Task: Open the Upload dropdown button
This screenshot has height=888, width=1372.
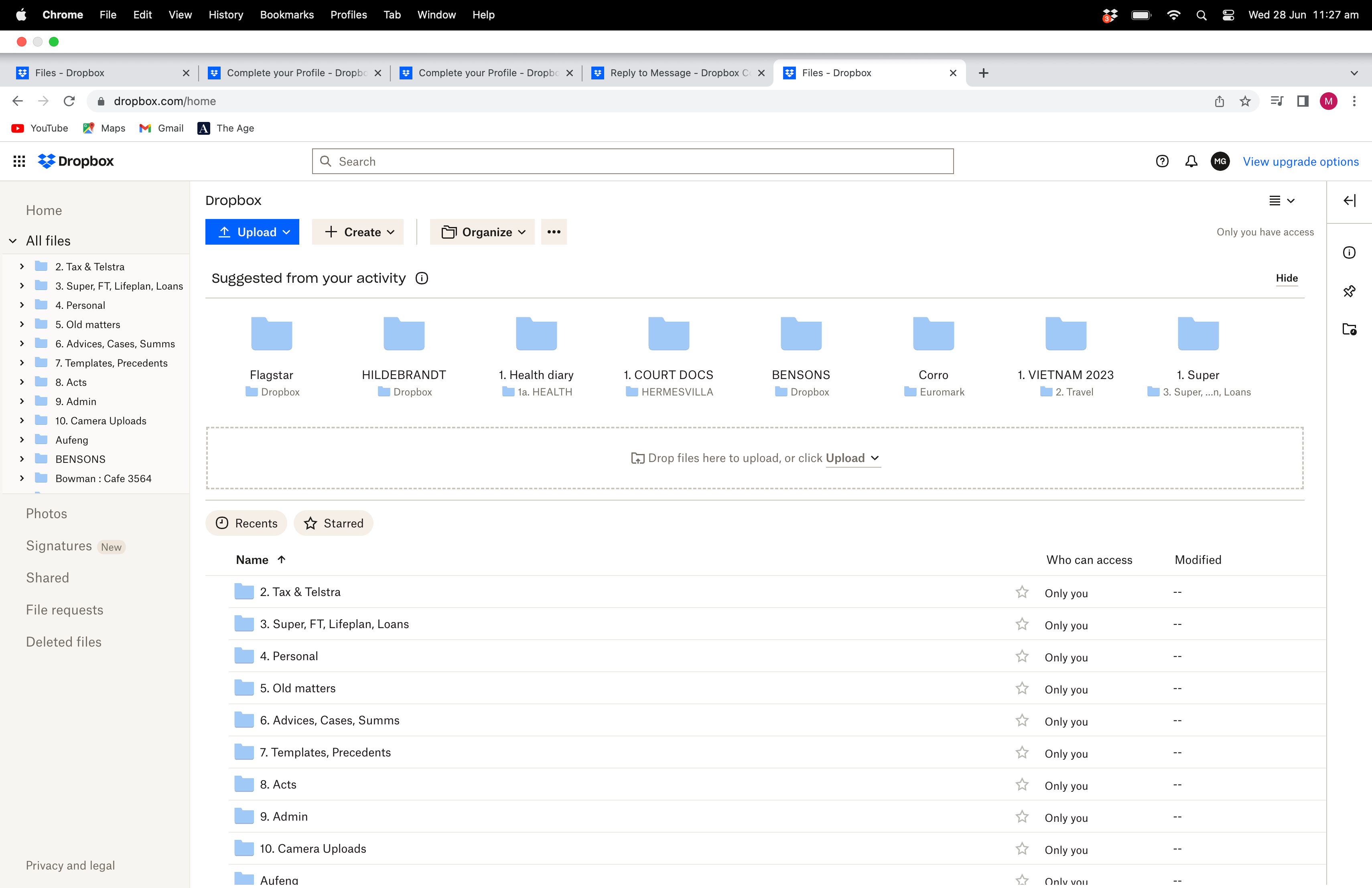Action: (252, 232)
